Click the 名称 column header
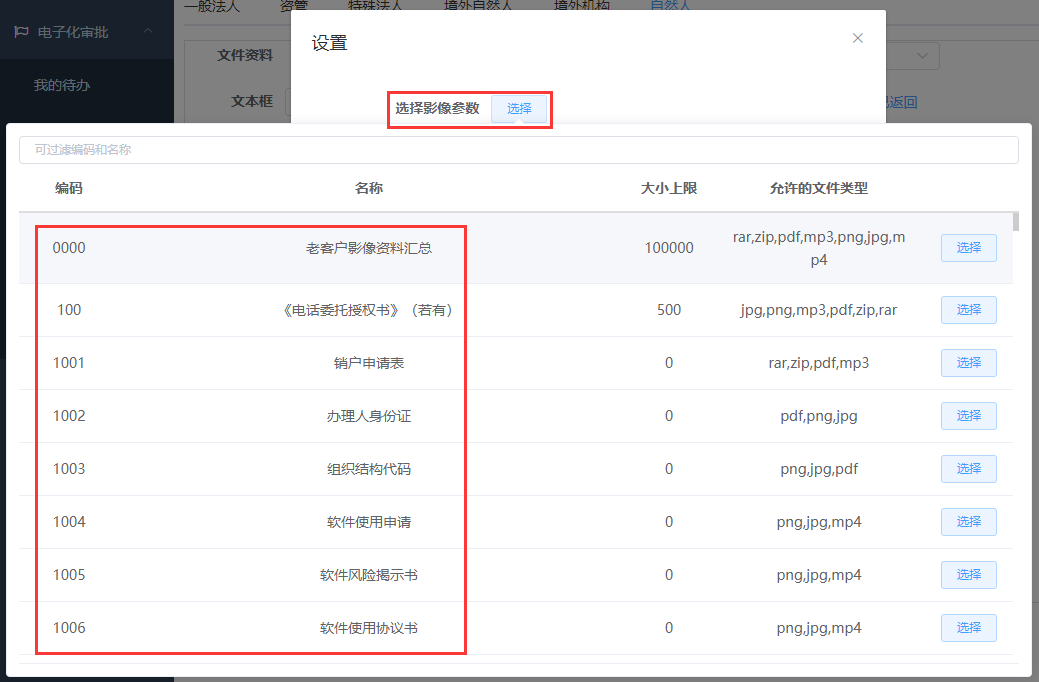1039x682 pixels. coord(368,188)
